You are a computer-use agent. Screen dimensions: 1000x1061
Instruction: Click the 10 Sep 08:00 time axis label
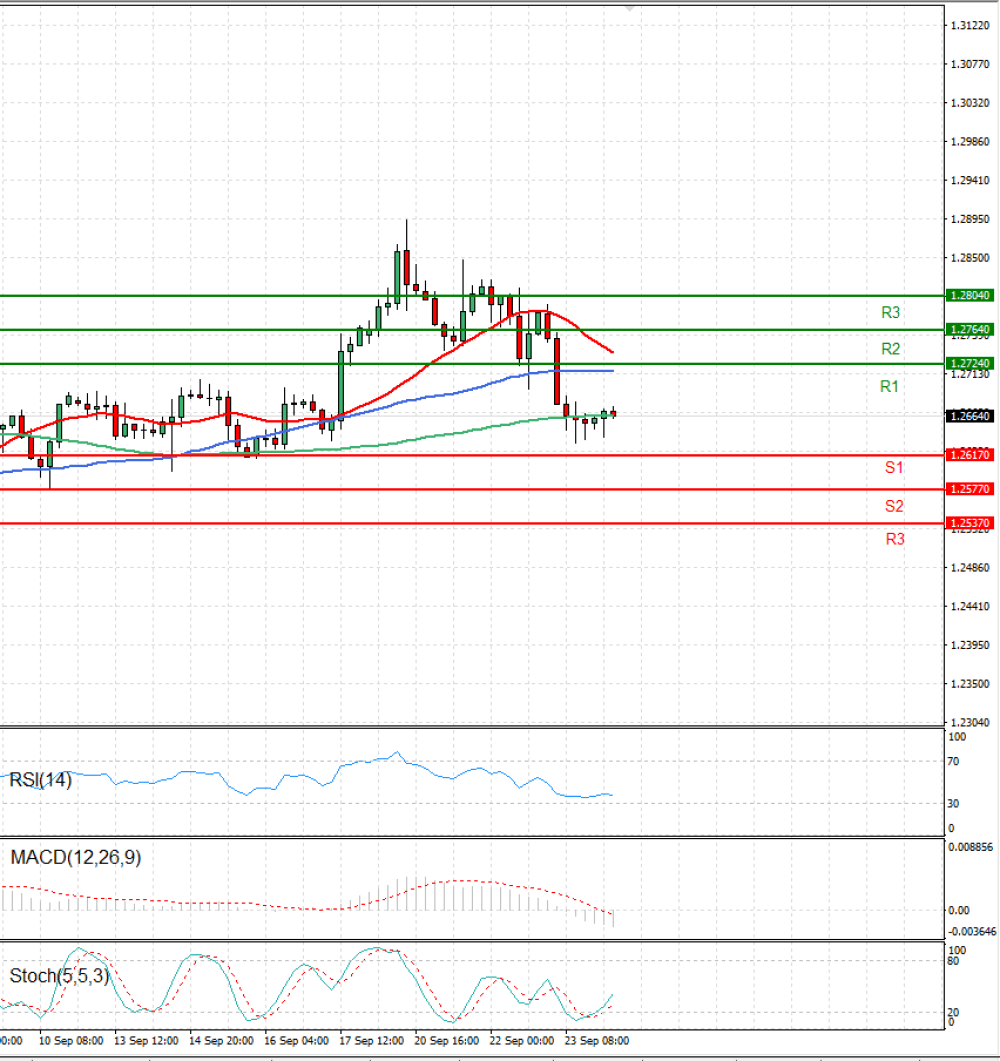[71, 1041]
